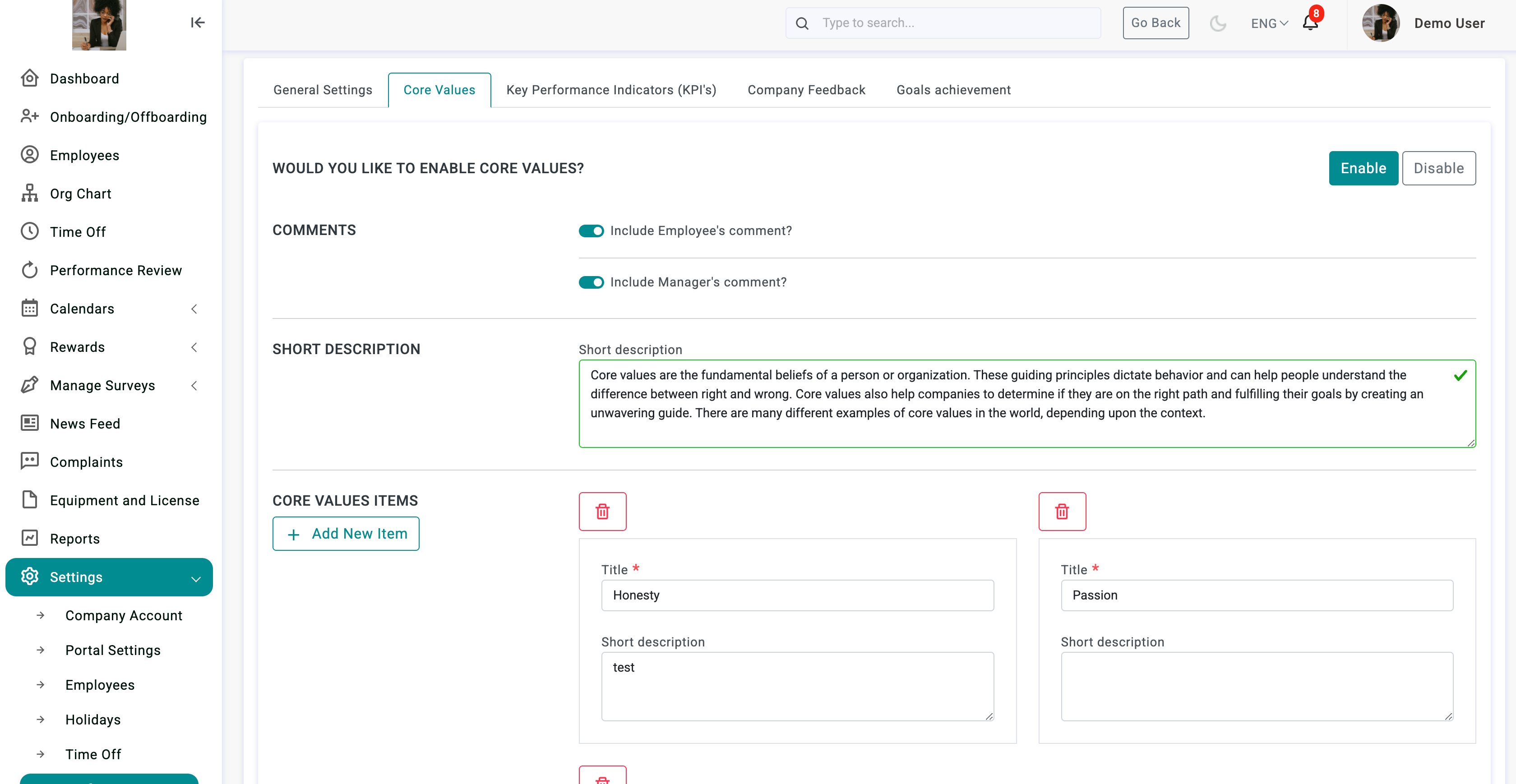Collapse the sidebar with the arrow icon
This screenshot has height=784, width=1516.
(197, 23)
